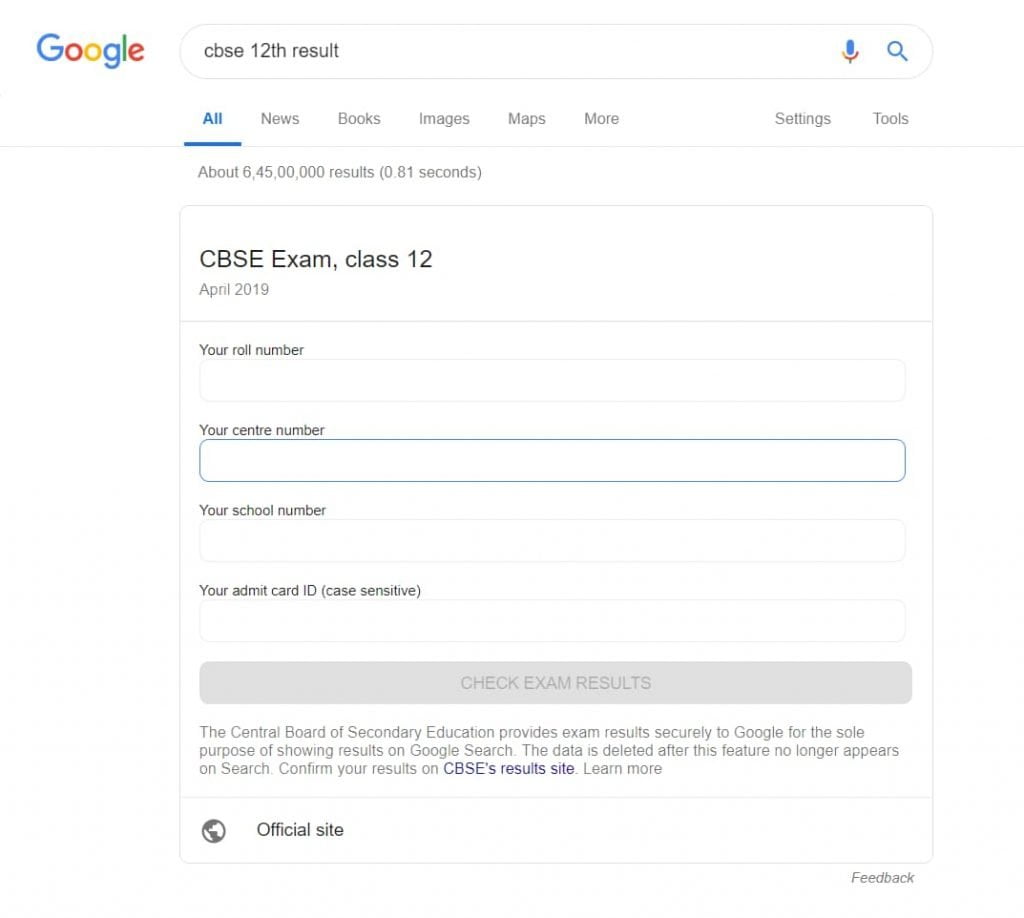This screenshot has width=1024, height=918.
Task: Open the Maps search tab
Action: pyautogui.click(x=526, y=118)
